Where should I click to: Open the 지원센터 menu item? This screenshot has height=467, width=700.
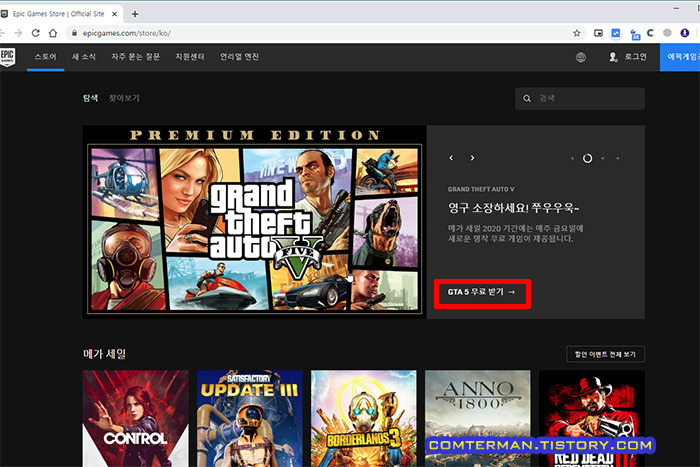pos(190,57)
